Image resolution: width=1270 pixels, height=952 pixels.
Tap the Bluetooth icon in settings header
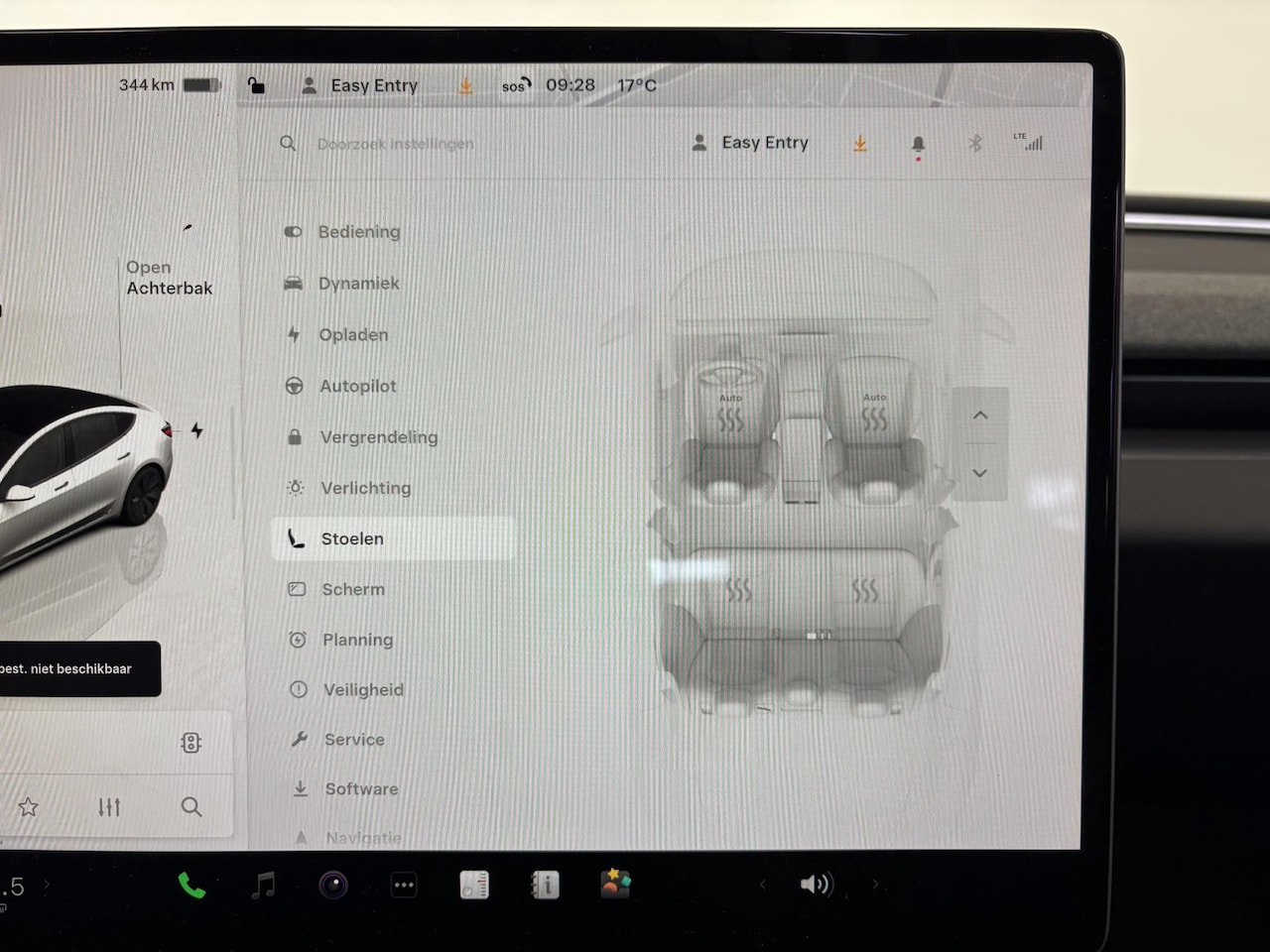tap(975, 144)
